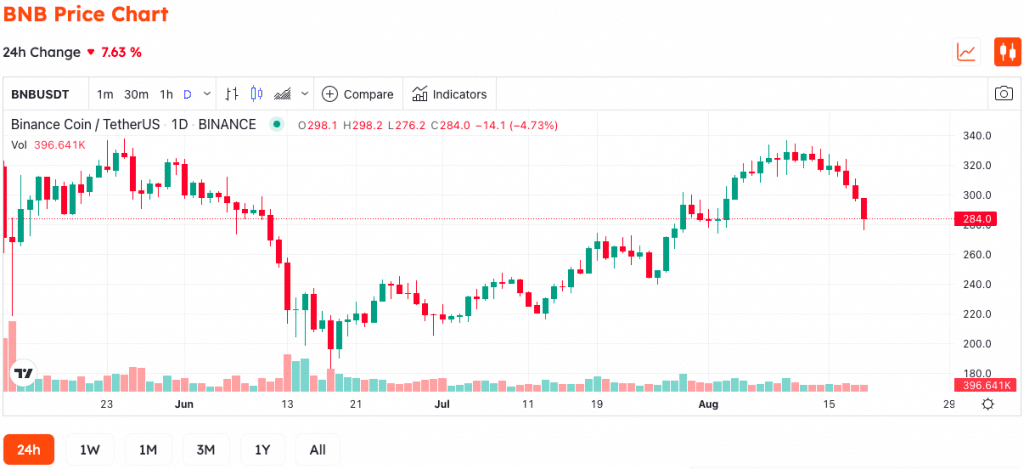The image size is (1024, 469).
Task: Click the TradingView logo on chart
Action: 24,374
